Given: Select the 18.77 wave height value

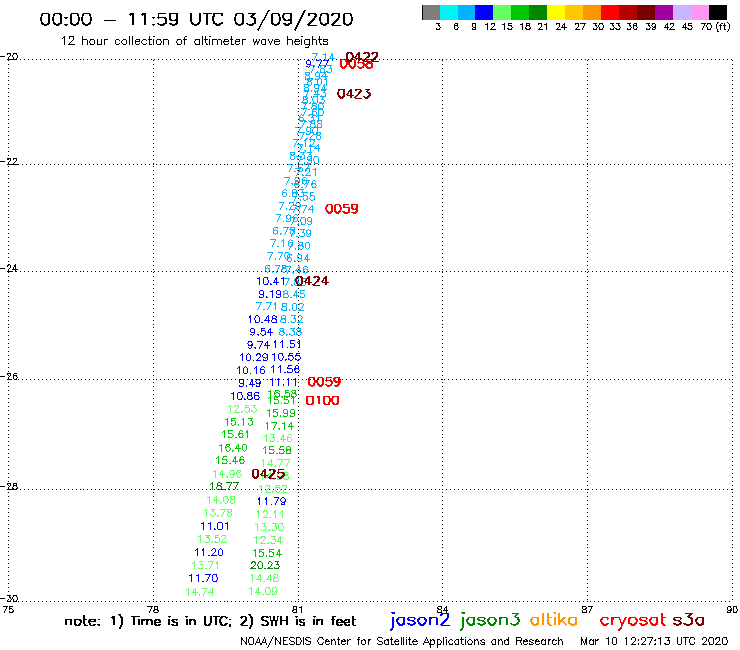Looking at the screenshot, I should pyautogui.click(x=224, y=486).
